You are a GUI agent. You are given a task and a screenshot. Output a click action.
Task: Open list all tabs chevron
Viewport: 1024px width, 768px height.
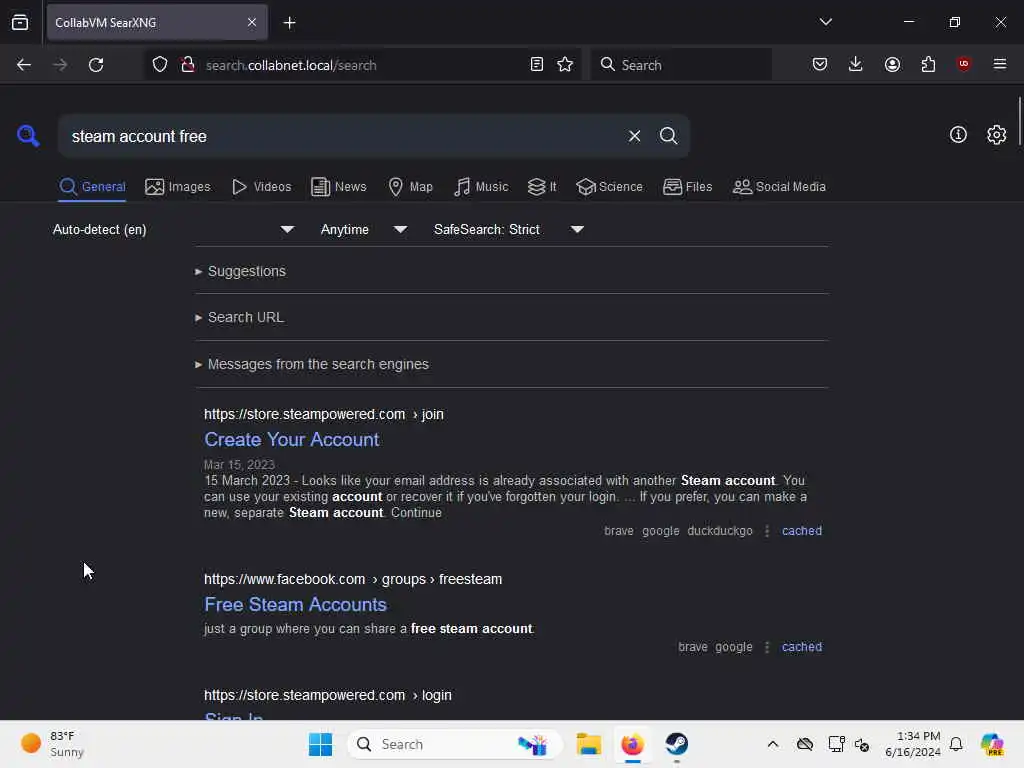click(825, 22)
